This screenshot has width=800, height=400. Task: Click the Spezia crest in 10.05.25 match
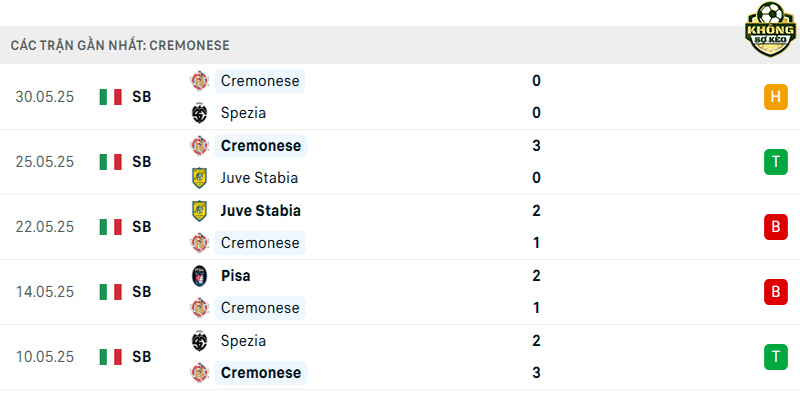pyautogui.click(x=199, y=340)
